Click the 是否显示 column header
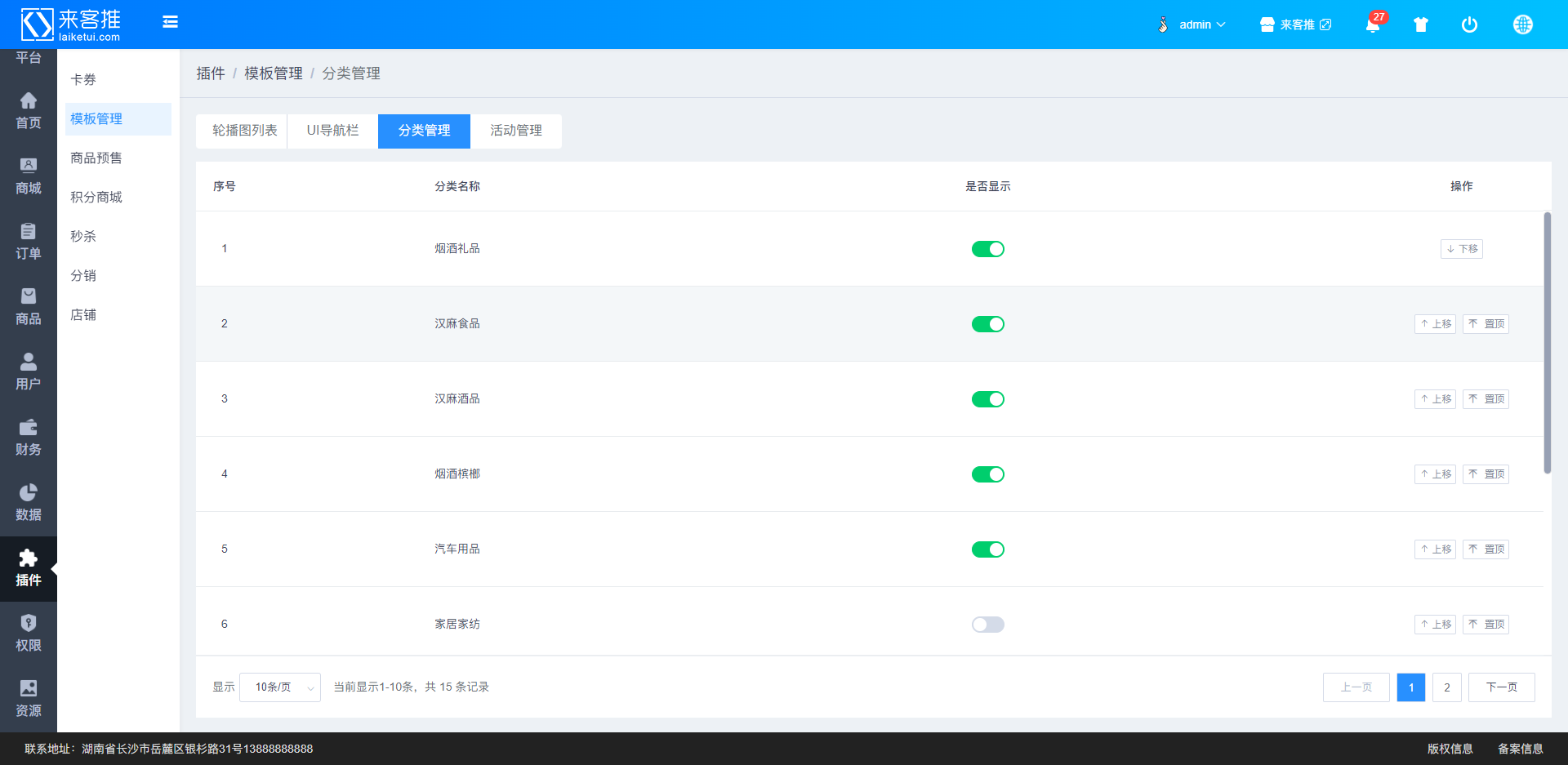Viewport: 1568px width, 765px height. [987, 187]
